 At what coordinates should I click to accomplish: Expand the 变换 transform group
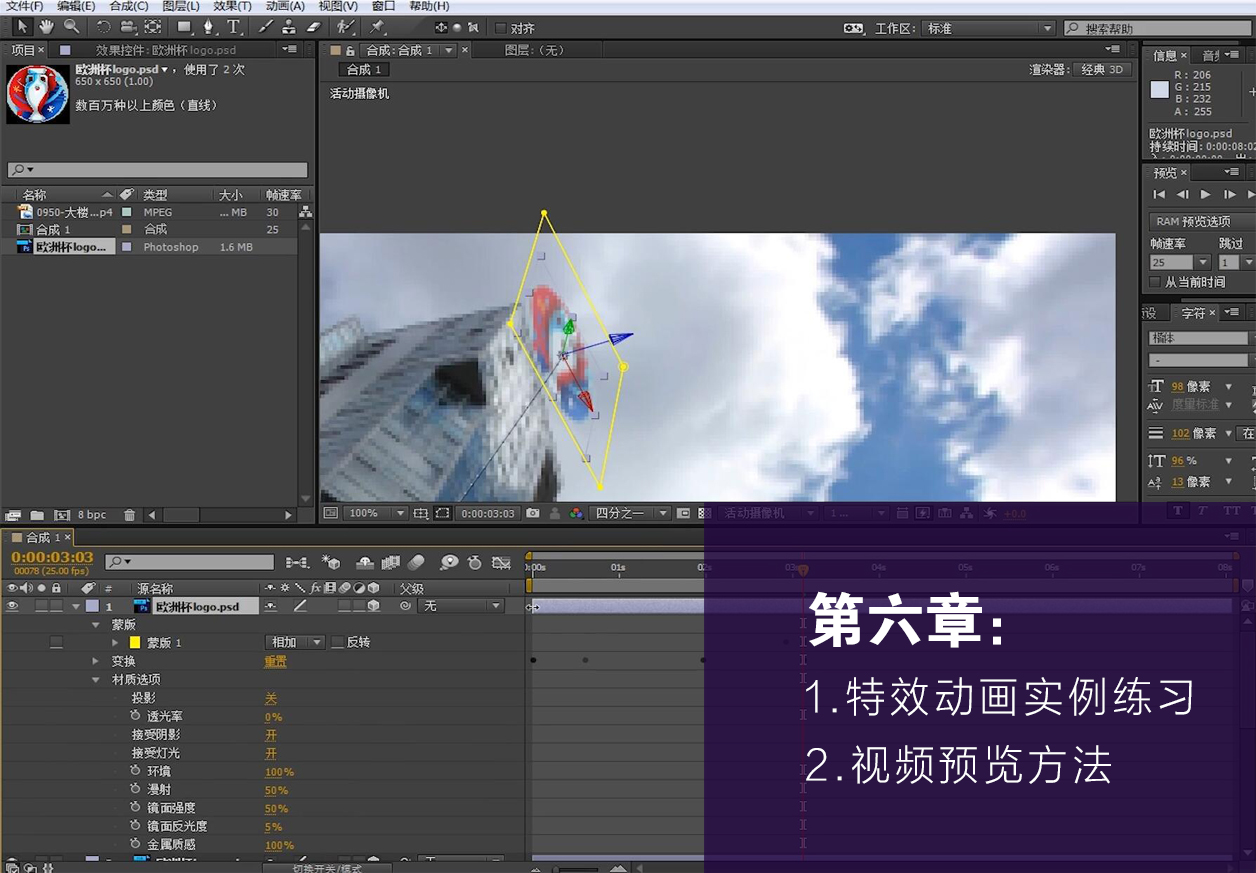(x=96, y=661)
